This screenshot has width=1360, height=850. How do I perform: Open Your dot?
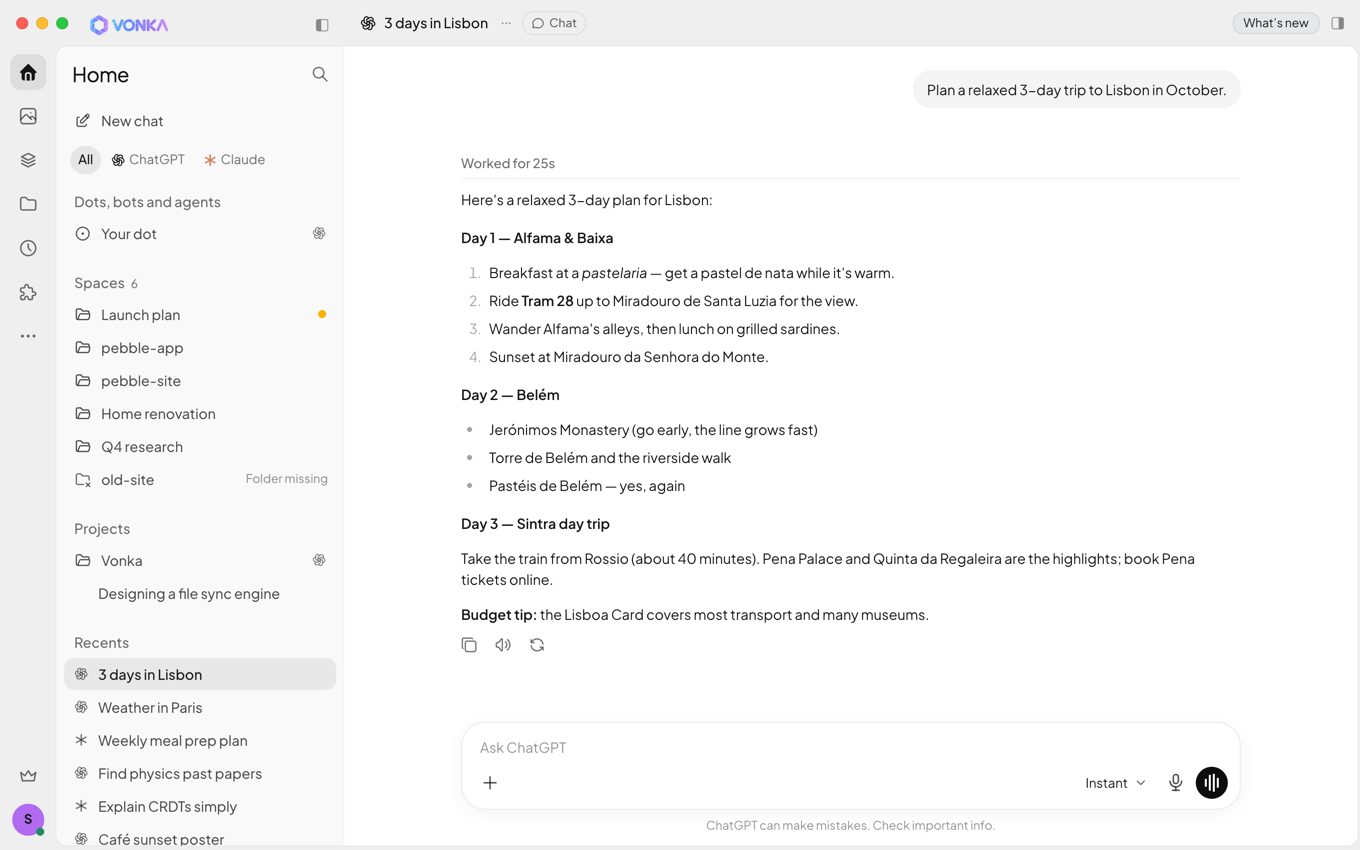coord(200,234)
